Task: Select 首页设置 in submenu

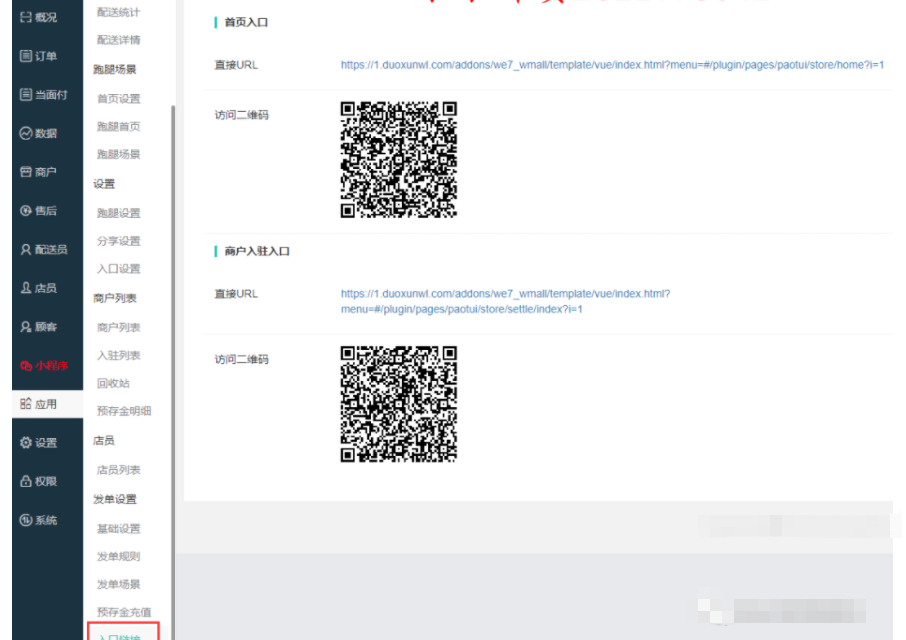Action: [118, 99]
